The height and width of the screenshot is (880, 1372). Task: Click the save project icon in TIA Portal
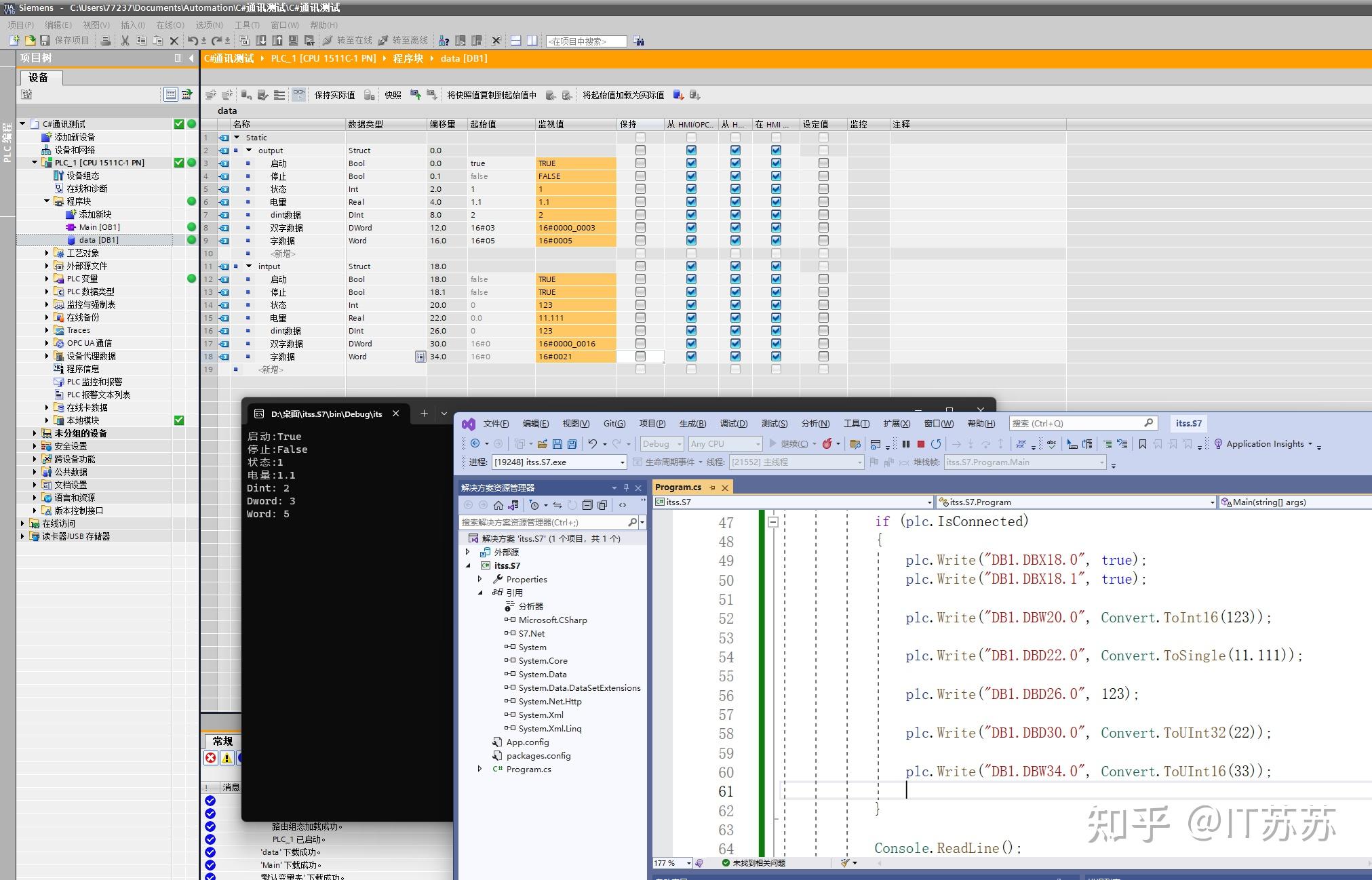pos(45,41)
